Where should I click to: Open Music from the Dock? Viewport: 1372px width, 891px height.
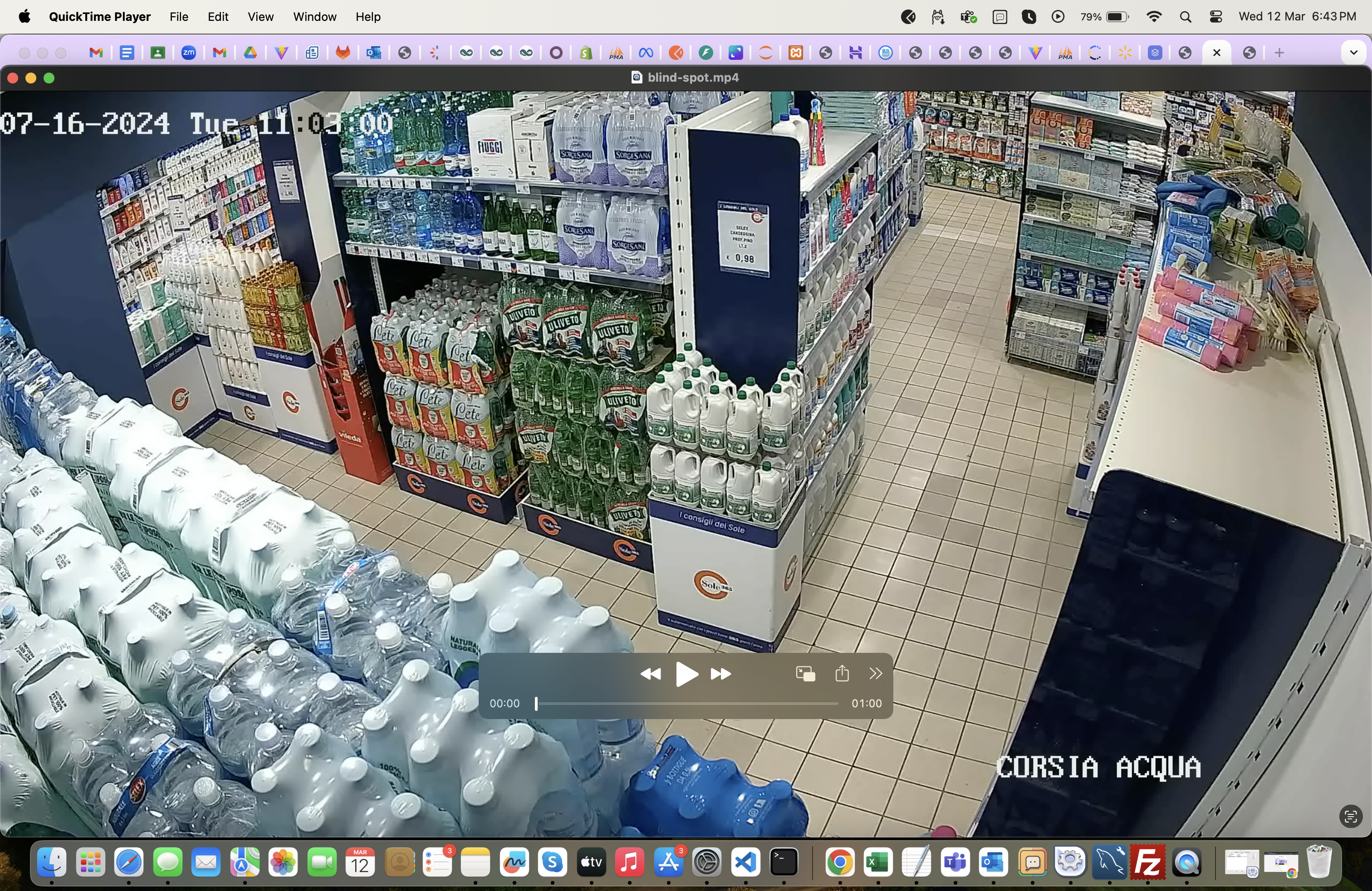(629, 862)
